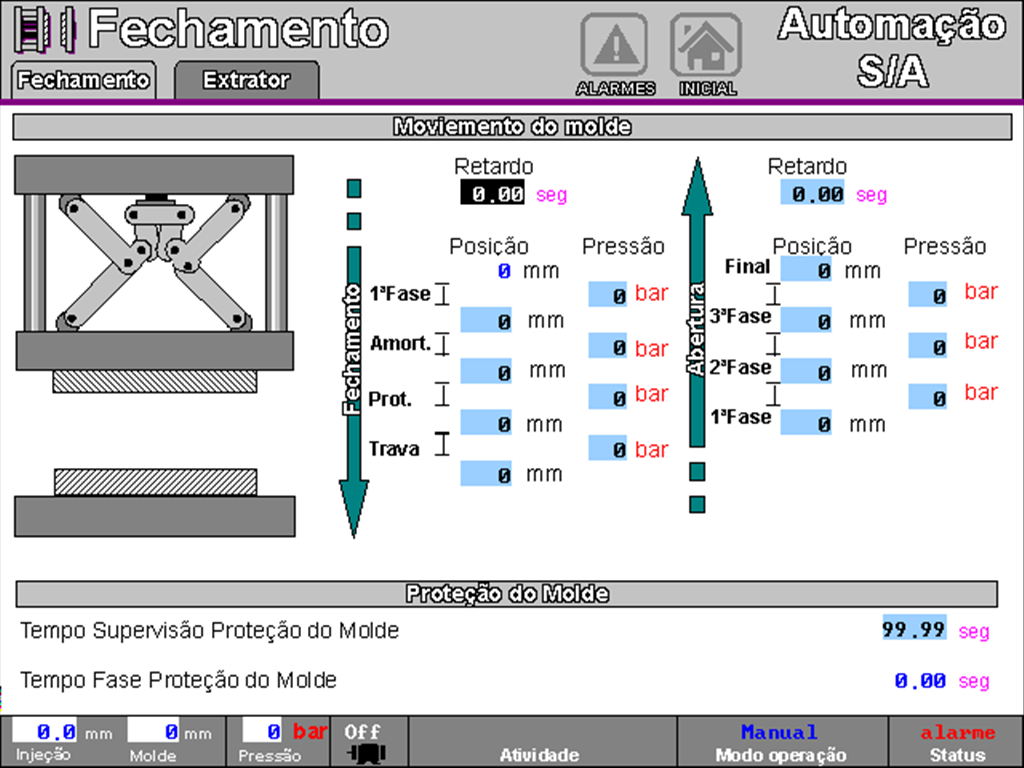The width and height of the screenshot is (1024, 768).
Task: Edit the Trava pressure field
Action: pos(608,450)
